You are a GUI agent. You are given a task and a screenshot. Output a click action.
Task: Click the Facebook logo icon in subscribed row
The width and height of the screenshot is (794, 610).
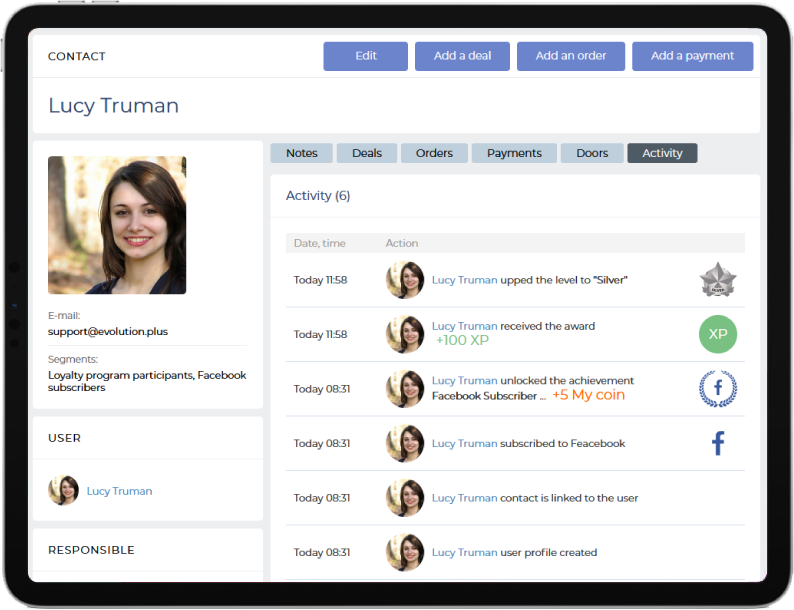point(718,443)
